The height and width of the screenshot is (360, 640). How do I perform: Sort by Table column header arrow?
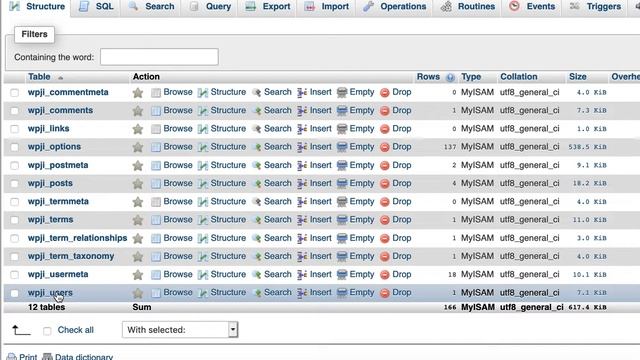[60, 78]
